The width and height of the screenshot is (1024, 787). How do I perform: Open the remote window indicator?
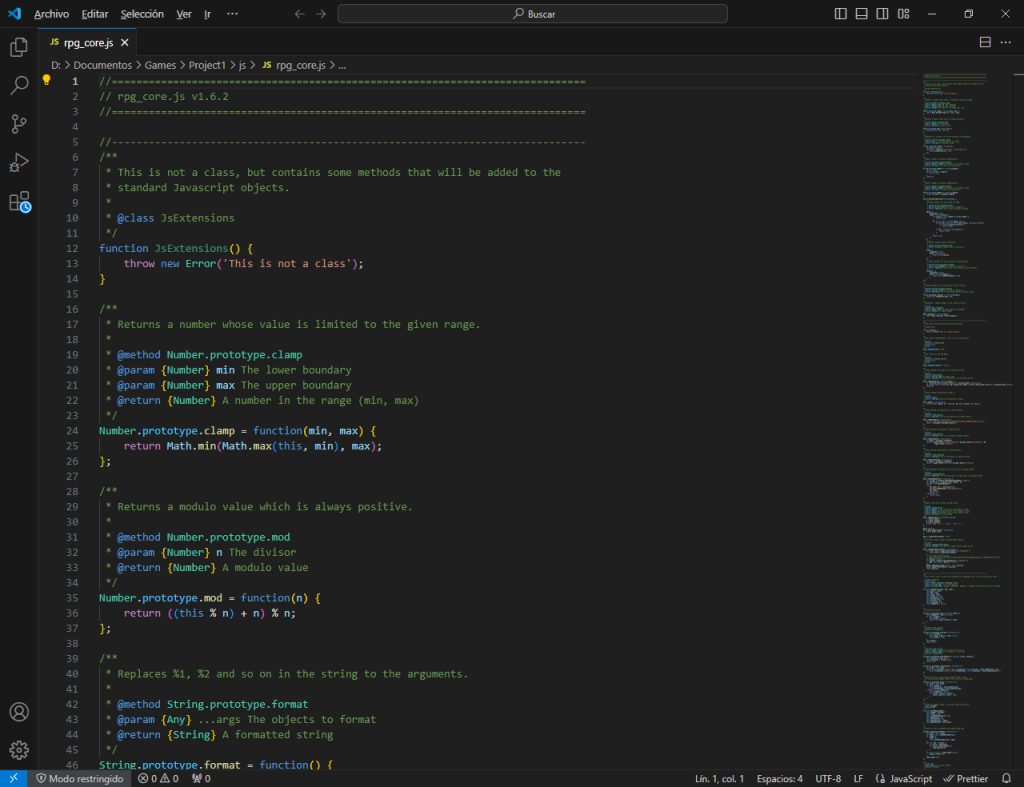[13, 779]
